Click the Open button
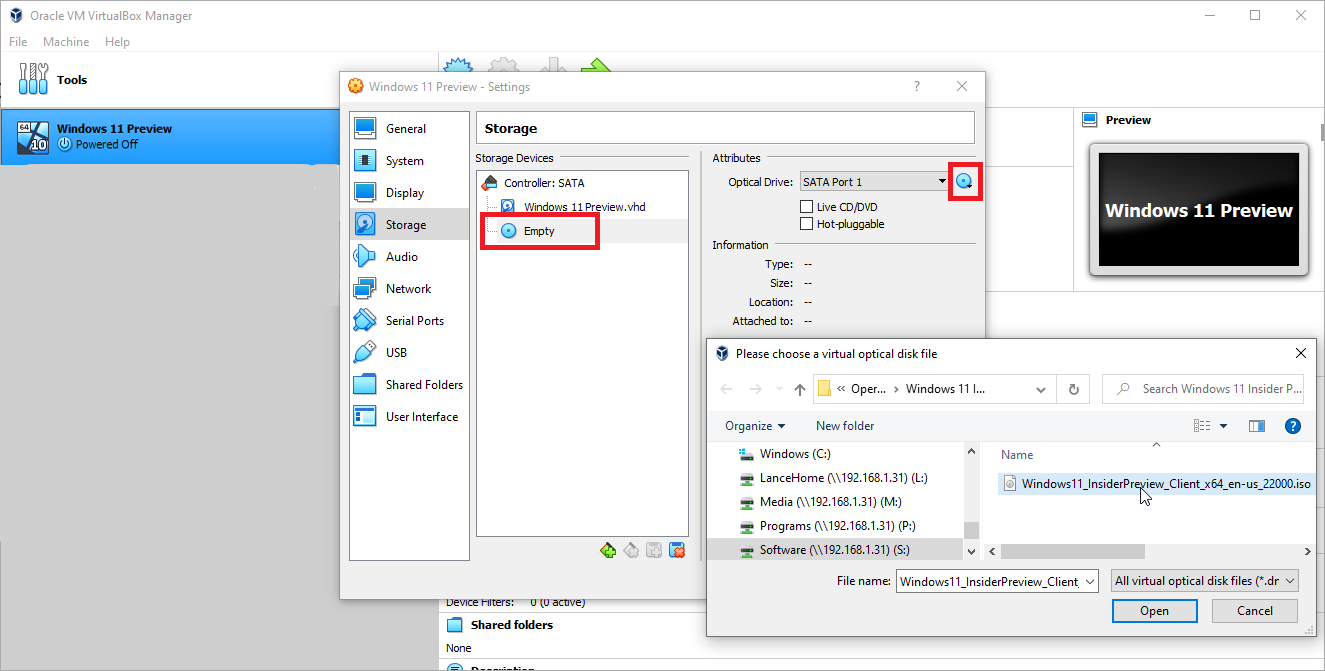Image resolution: width=1325 pixels, height=671 pixels. [1154, 611]
